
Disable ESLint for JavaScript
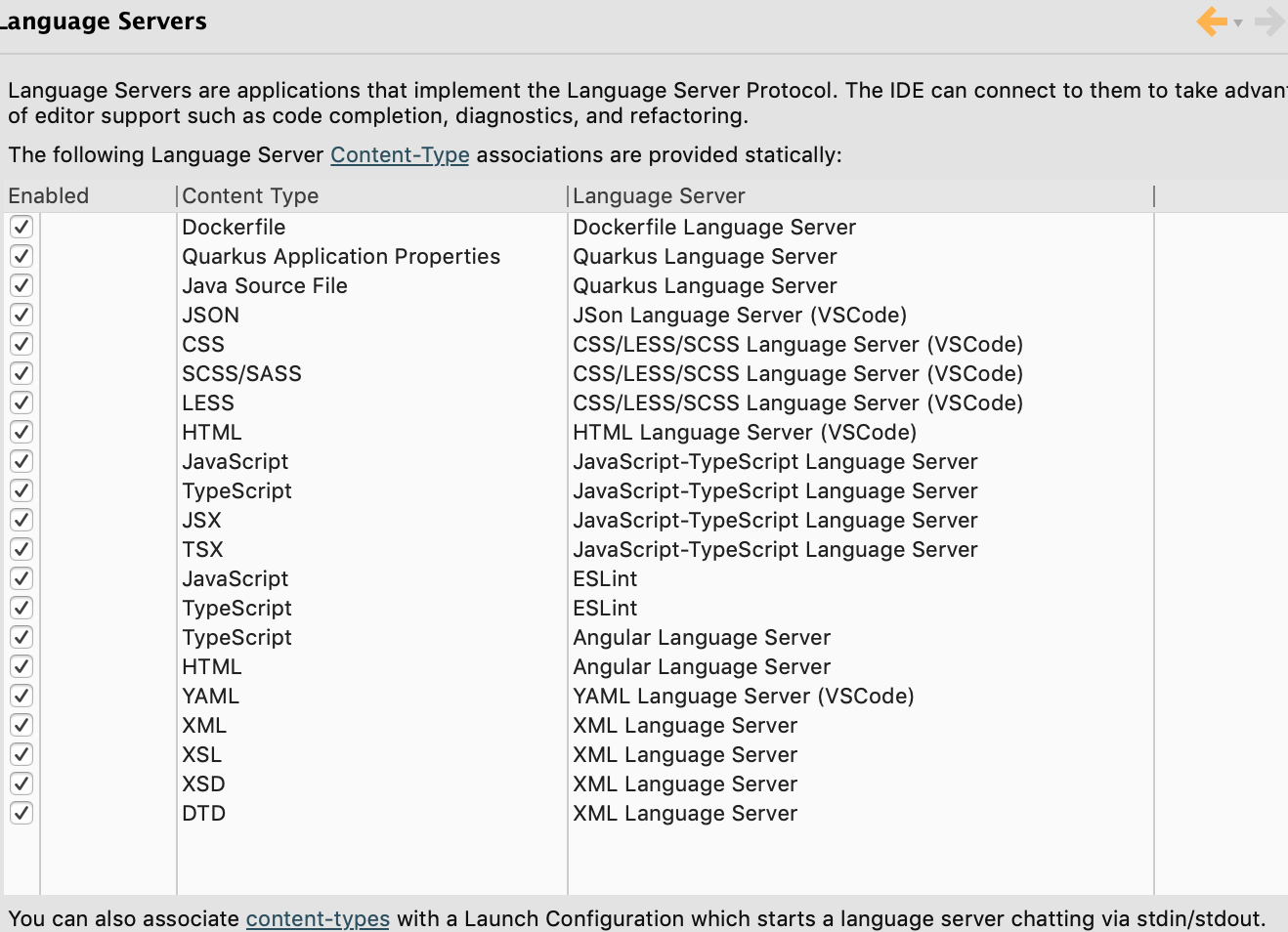[21, 578]
